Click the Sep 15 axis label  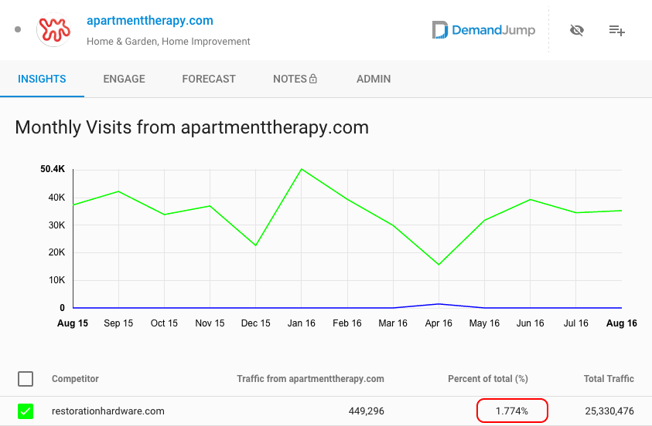pyautogui.click(x=119, y=323)
